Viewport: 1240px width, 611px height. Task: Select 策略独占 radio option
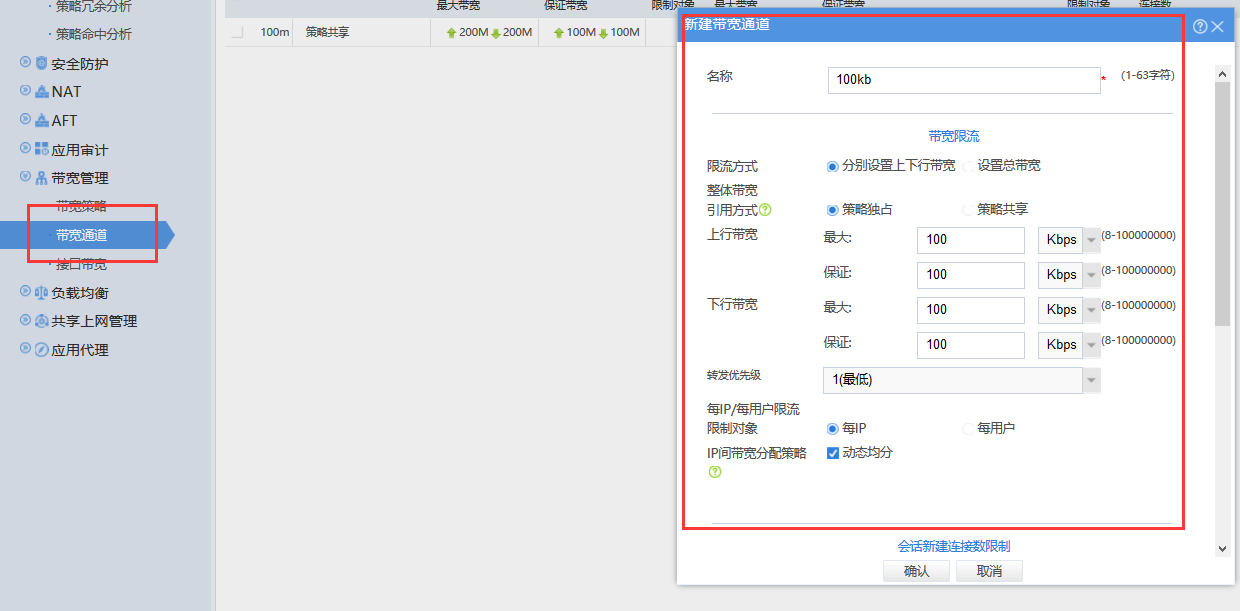(832, 210)
